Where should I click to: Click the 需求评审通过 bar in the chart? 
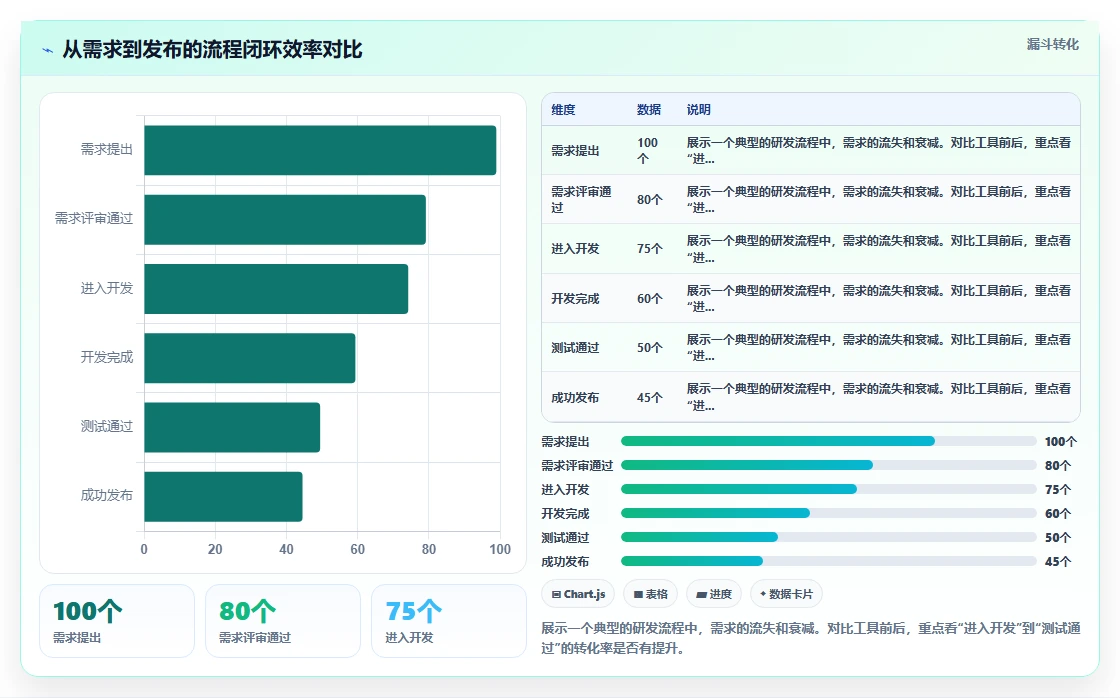(x=285, y=219)
